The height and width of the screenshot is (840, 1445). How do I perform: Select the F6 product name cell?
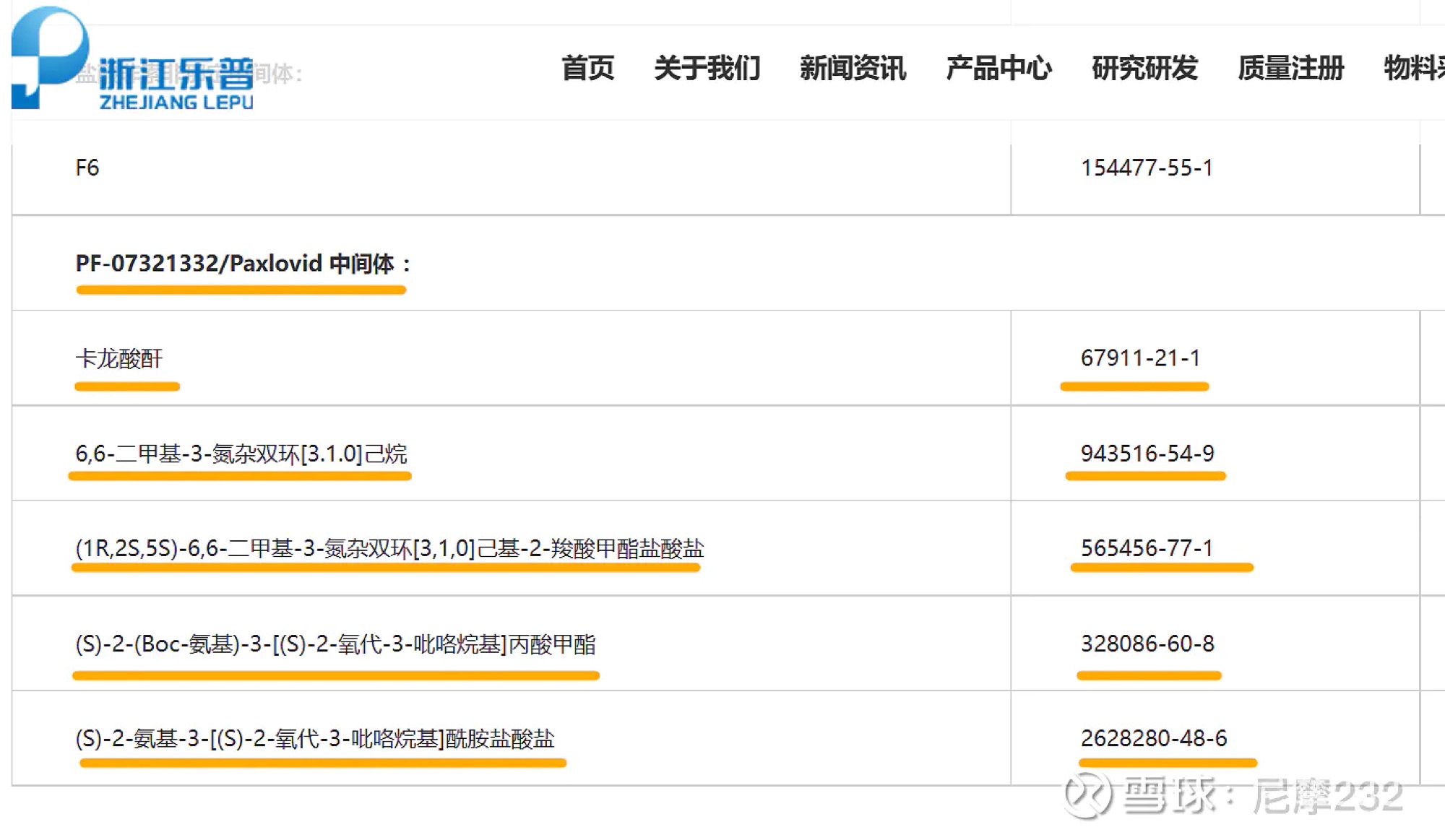pos(87,168)
